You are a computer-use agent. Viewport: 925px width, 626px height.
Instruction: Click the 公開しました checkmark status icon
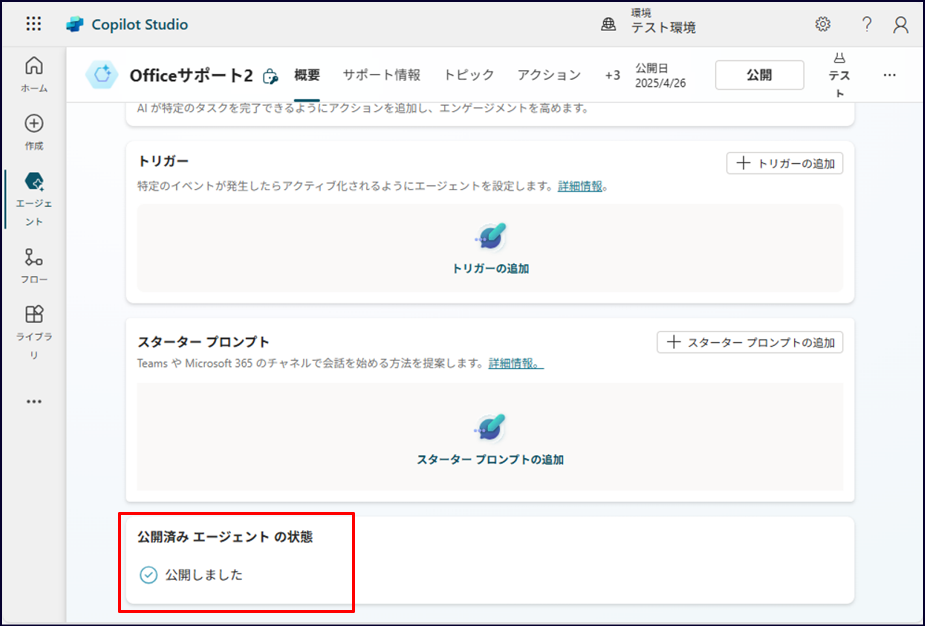point(148,575)
